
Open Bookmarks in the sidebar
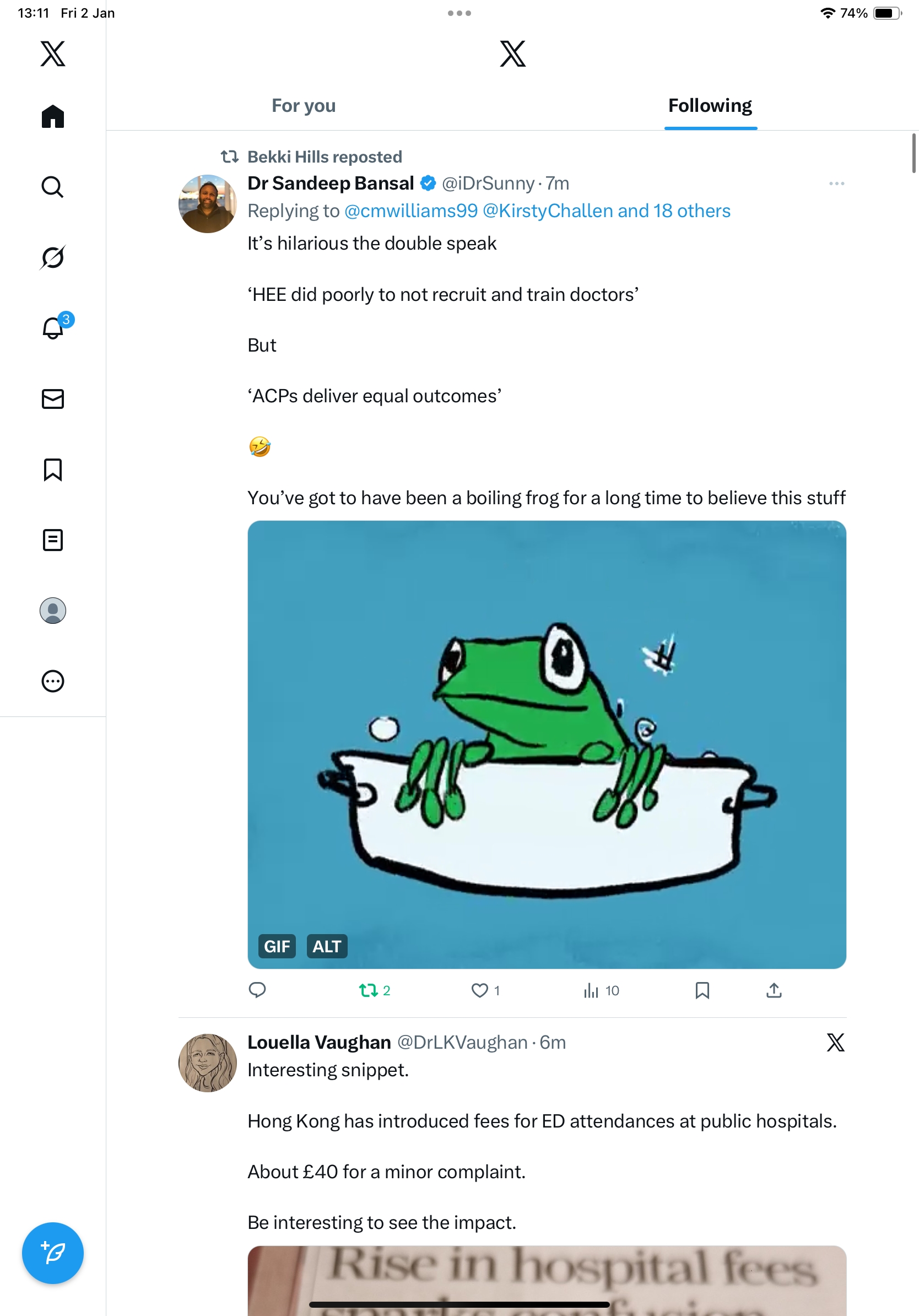[x=53, y=470]
